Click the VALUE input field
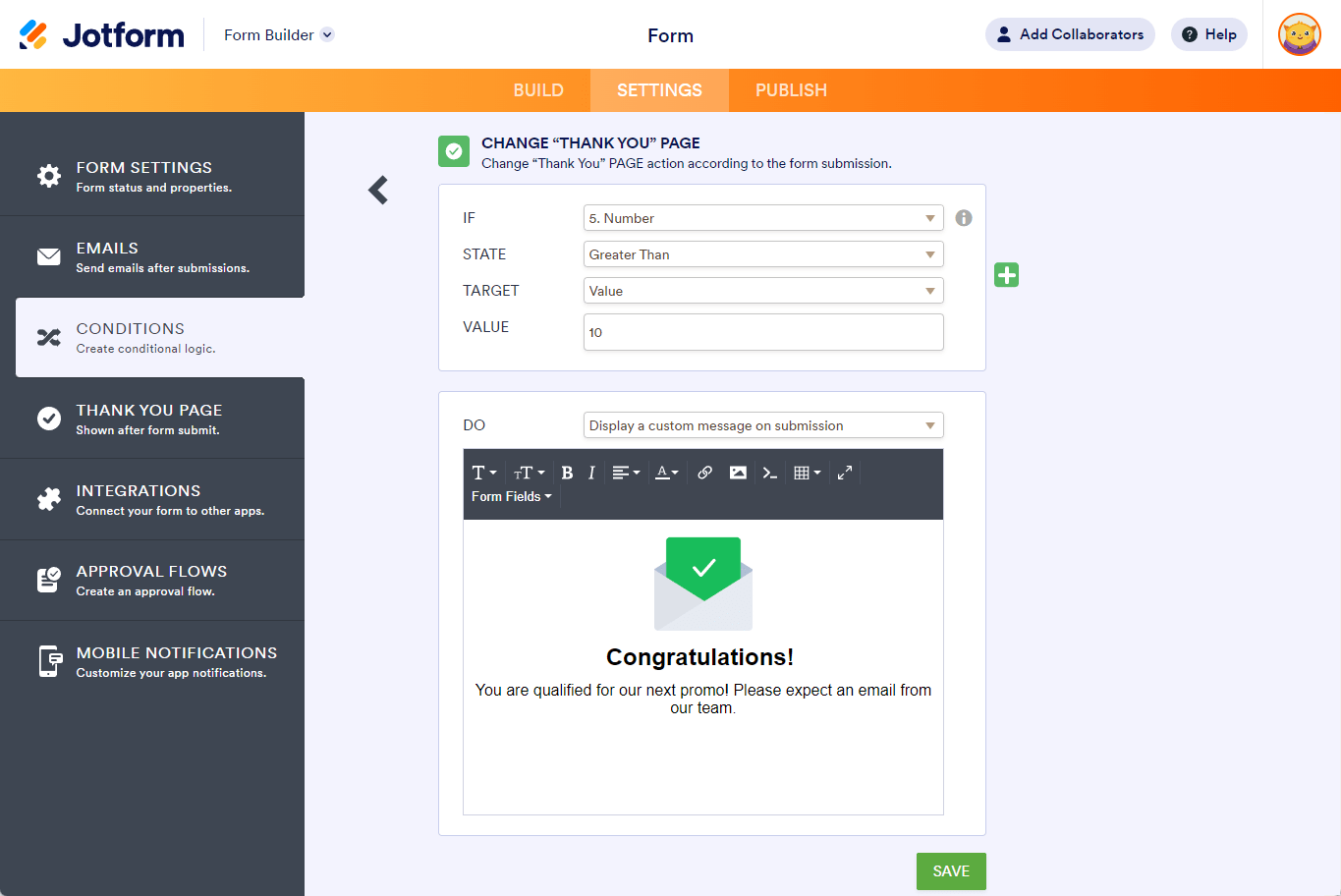This screenshot has height=896, width=1341. point(763,332)
